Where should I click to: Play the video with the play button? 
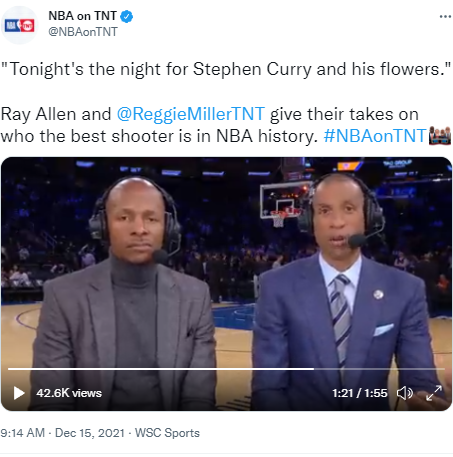click(x=19, y=393)
